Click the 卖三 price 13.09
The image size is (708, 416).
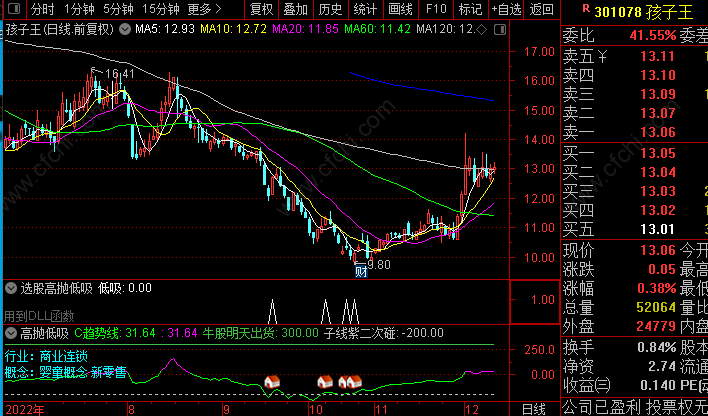(x=658, y=94)
